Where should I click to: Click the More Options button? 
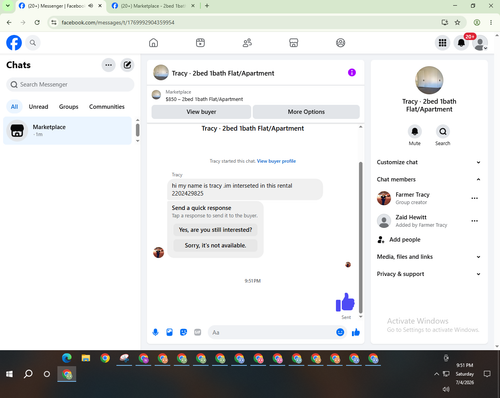(x=306, y=112)
